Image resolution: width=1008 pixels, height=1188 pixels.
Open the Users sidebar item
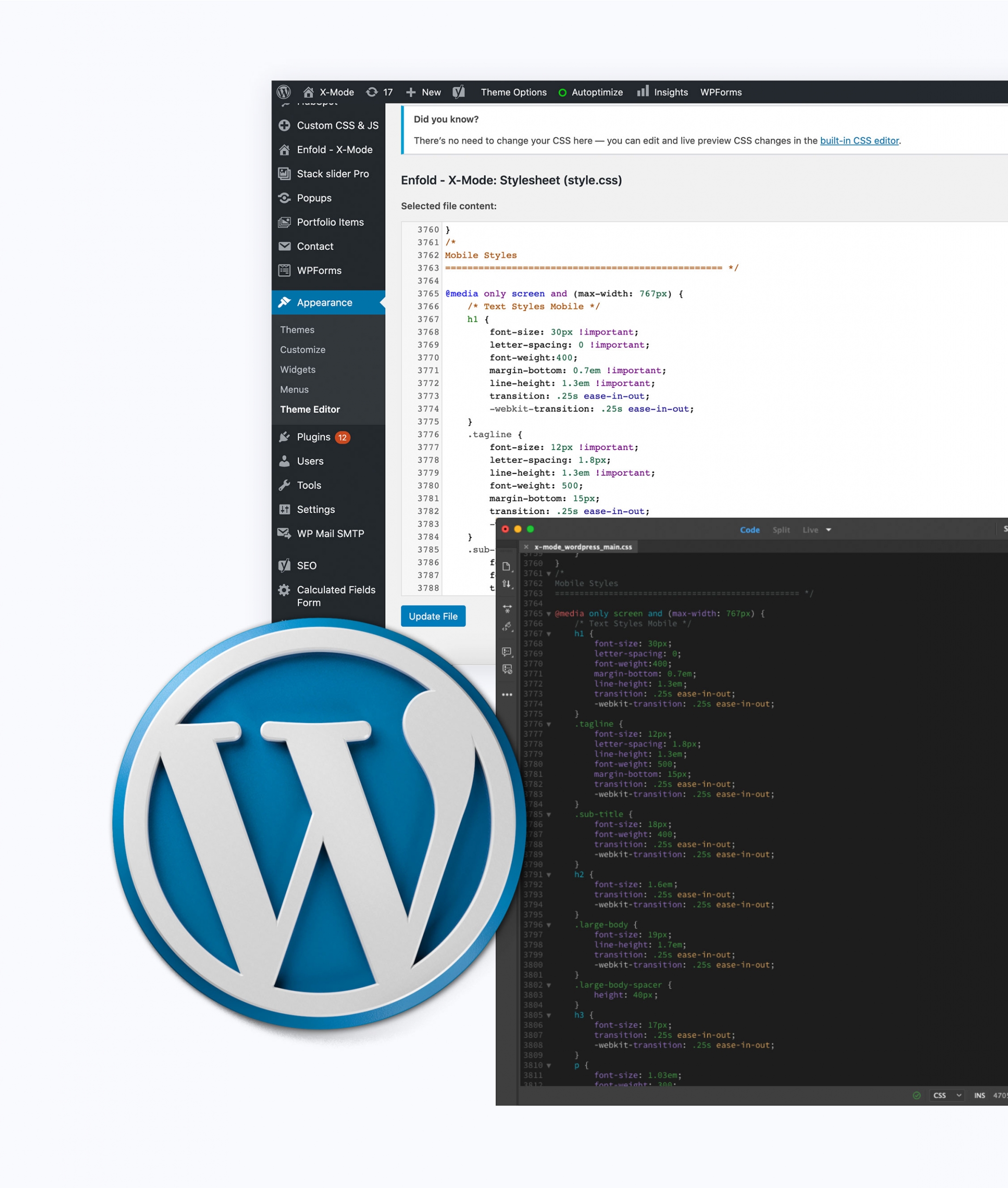tap(329, 461)
